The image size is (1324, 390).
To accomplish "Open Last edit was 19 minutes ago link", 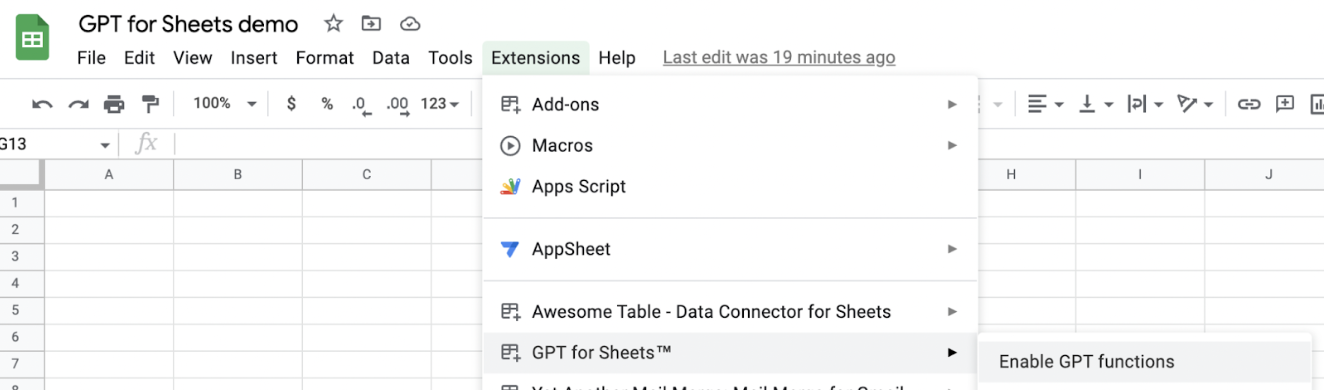I will pos(779,58).
